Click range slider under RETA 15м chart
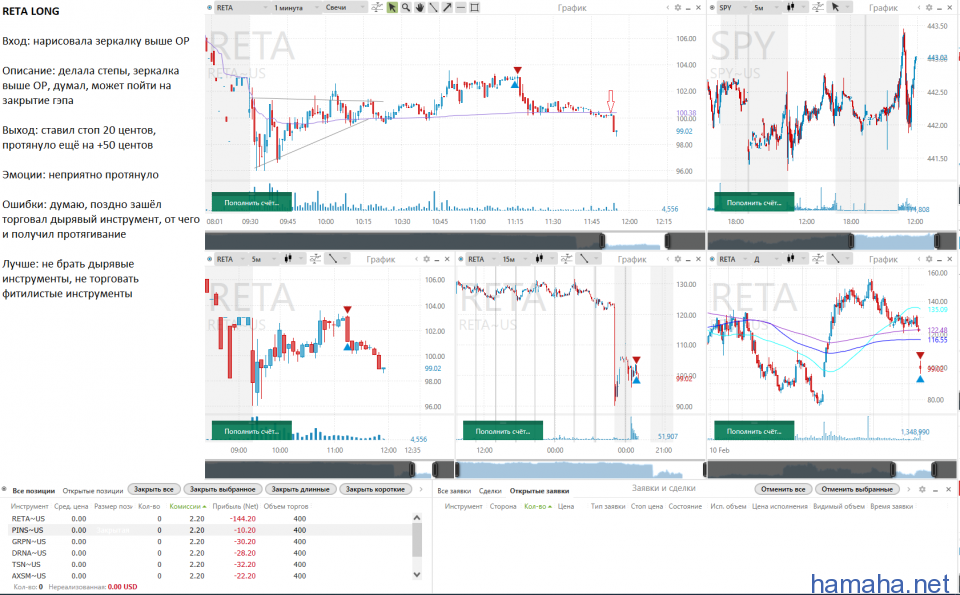This screenshot has width=960, height=595. 579,470
